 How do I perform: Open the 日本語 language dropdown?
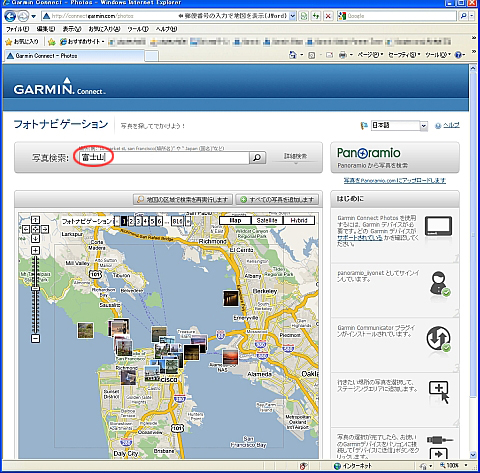[399, 125]
